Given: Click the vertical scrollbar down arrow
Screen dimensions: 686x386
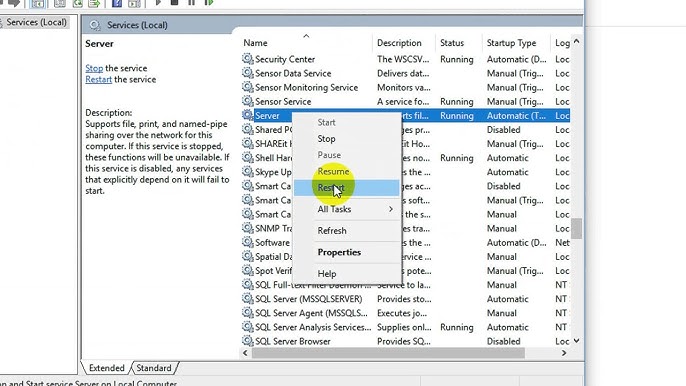Looking at the screenshot, I should [x=577, y=340].
